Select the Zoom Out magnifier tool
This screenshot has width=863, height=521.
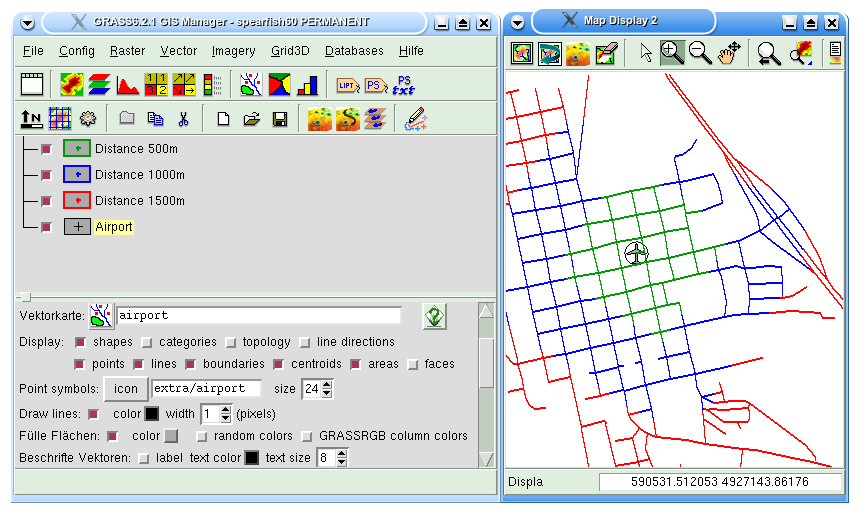coord(700,53)
